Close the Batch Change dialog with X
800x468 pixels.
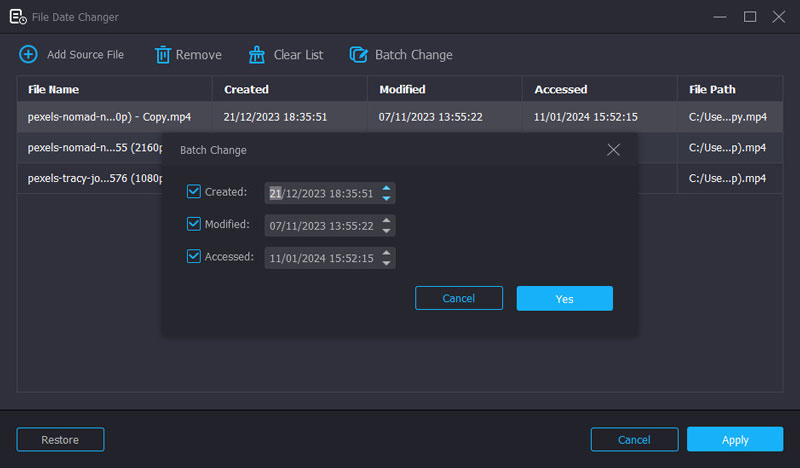coord(613,150)
